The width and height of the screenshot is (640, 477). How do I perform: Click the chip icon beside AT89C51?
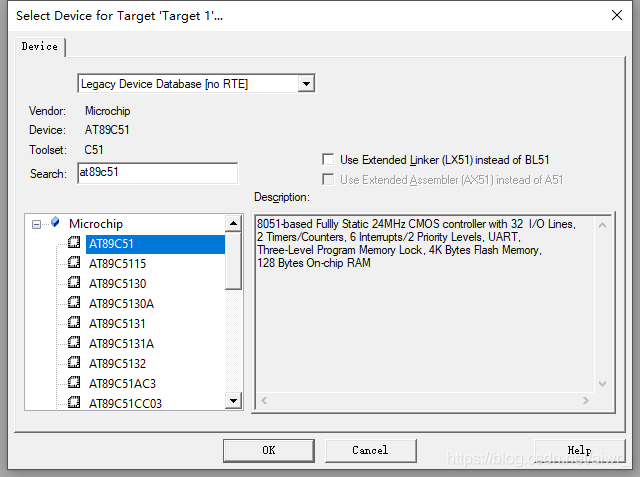click(74, 242)
